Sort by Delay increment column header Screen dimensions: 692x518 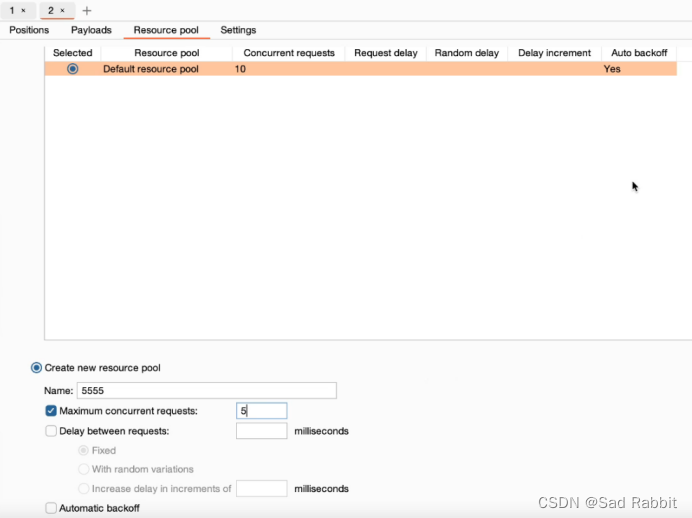(554, 53)
